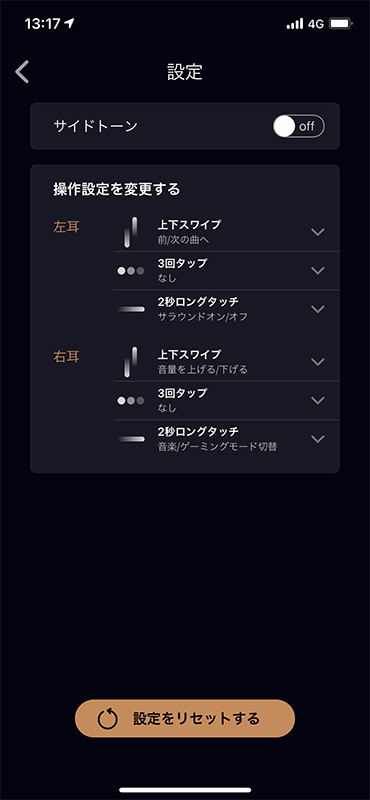This screenshot has height=800, width=370.
Task: Tap the circular reset arrow icon
Action: click(108, 719)
